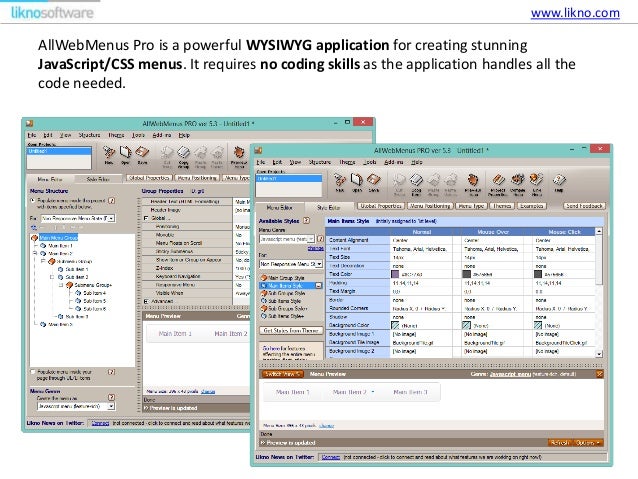This screenshot has height=479, width=638.
Task: Click Save icon in back window toolbar
Action: (x=142, y=154)
